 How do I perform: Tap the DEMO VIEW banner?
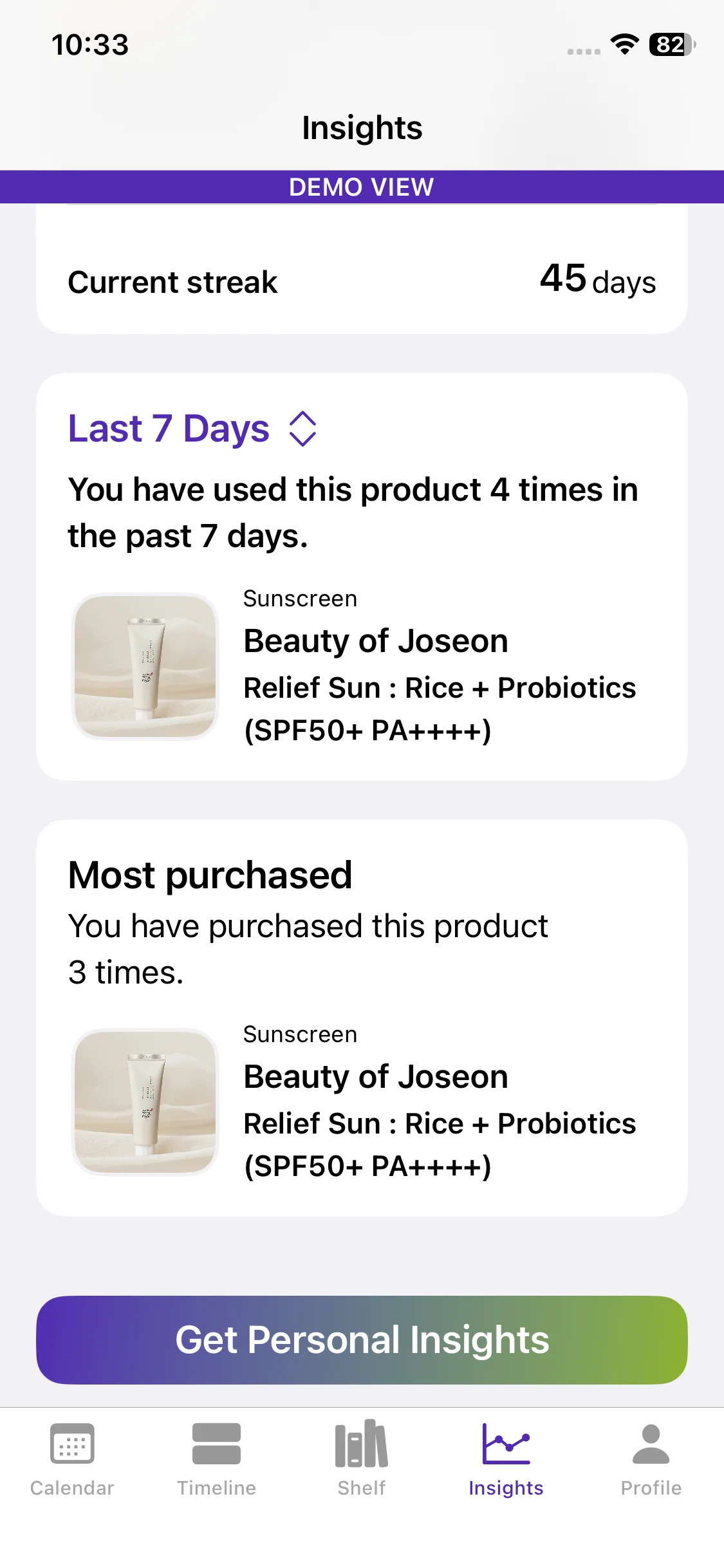[x=362, y=187]
